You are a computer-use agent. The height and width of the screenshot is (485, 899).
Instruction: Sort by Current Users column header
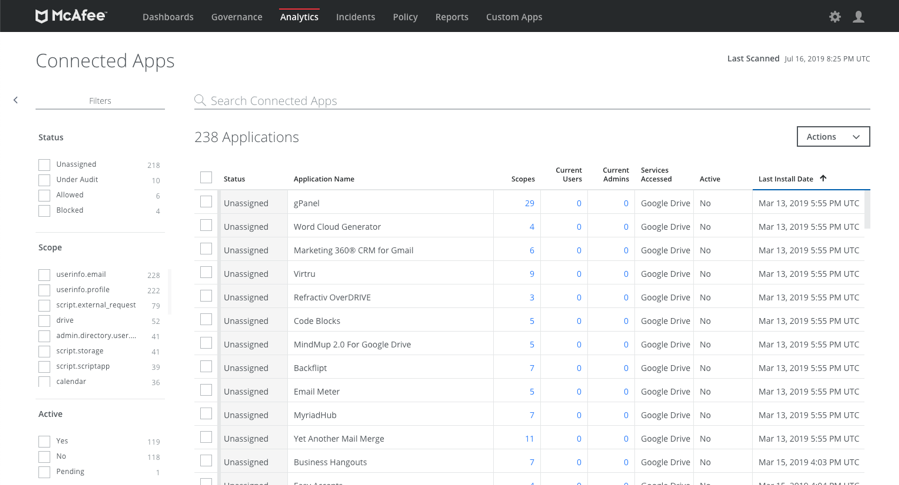click(x=569, y=174)
